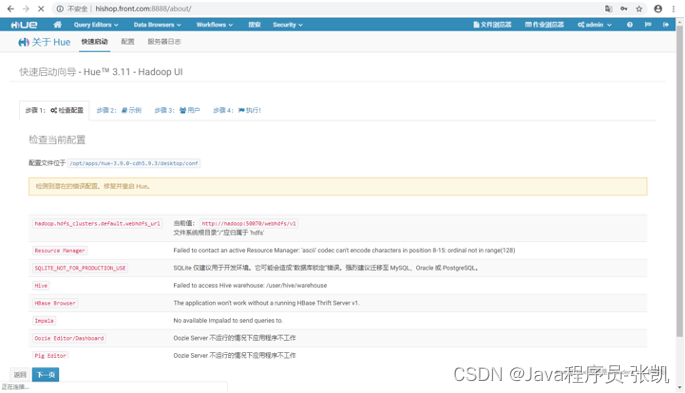
Task: Switch to the 配置 tab
Action: [128, 41]
